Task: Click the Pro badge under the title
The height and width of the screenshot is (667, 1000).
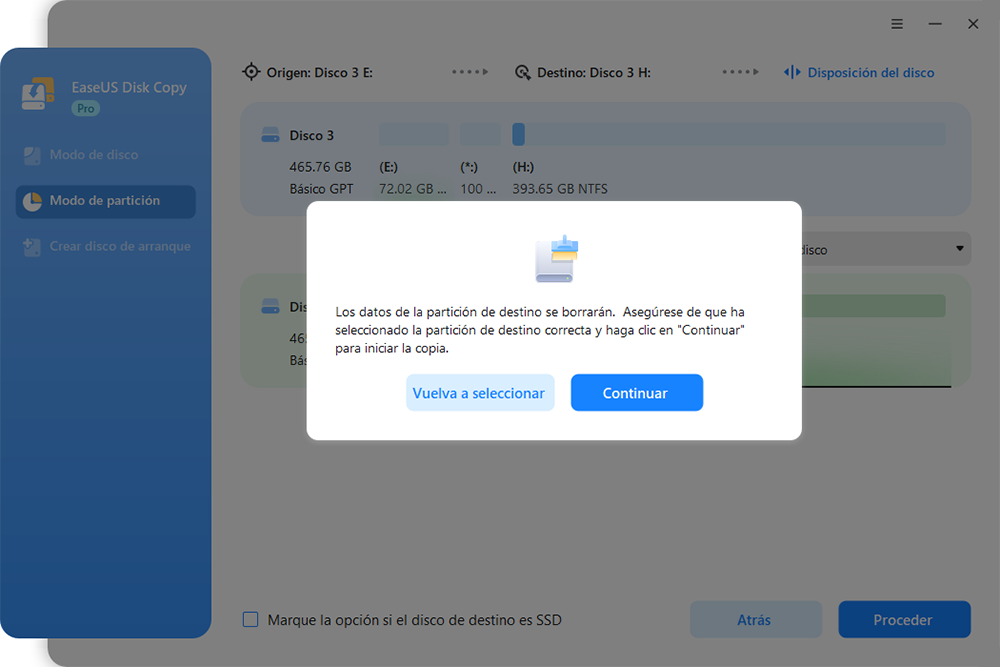Action: (x=85, y=108)
